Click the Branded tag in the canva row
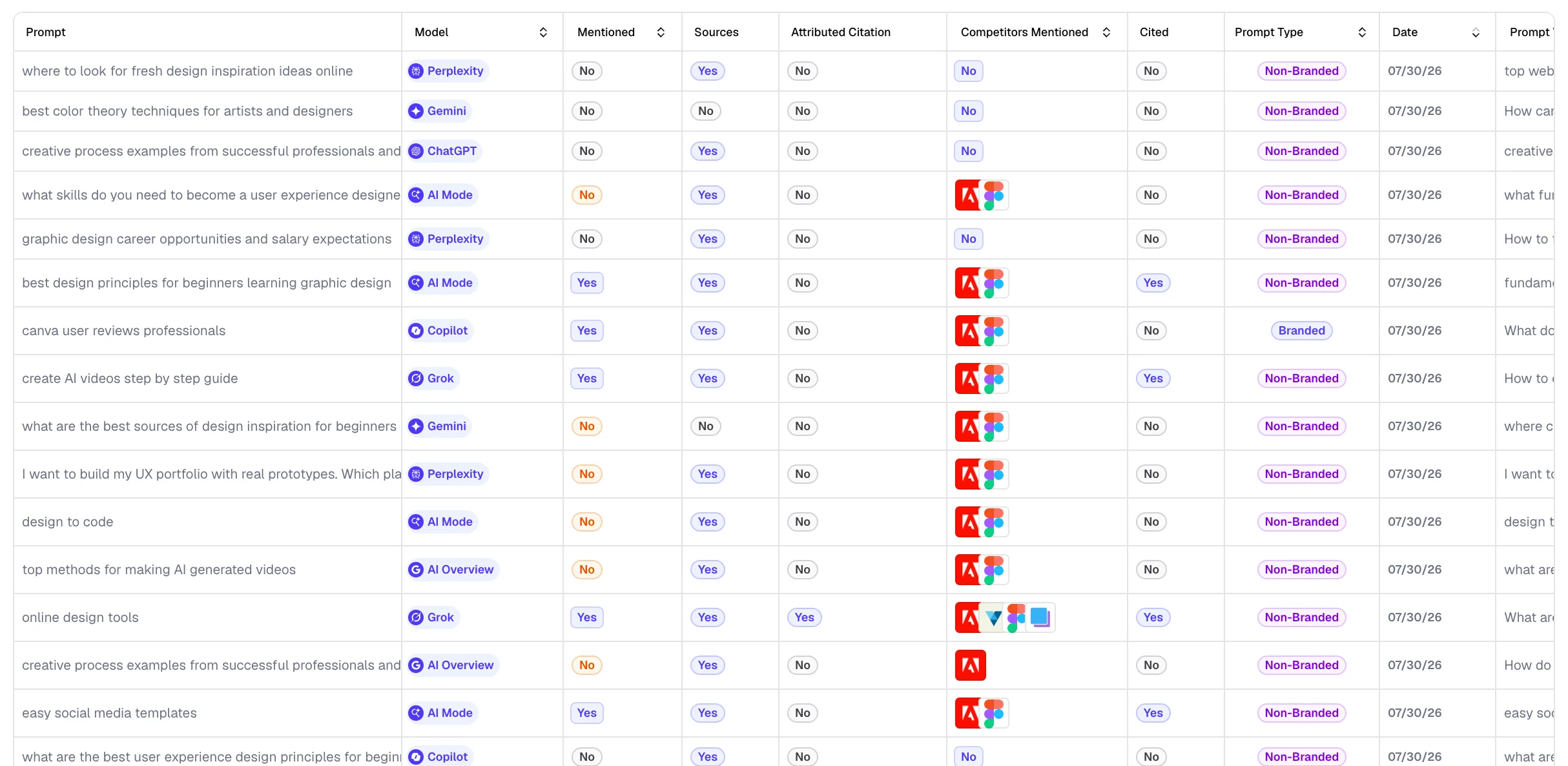Viewport: 1568px width, 766px height. coord(1301,331)
